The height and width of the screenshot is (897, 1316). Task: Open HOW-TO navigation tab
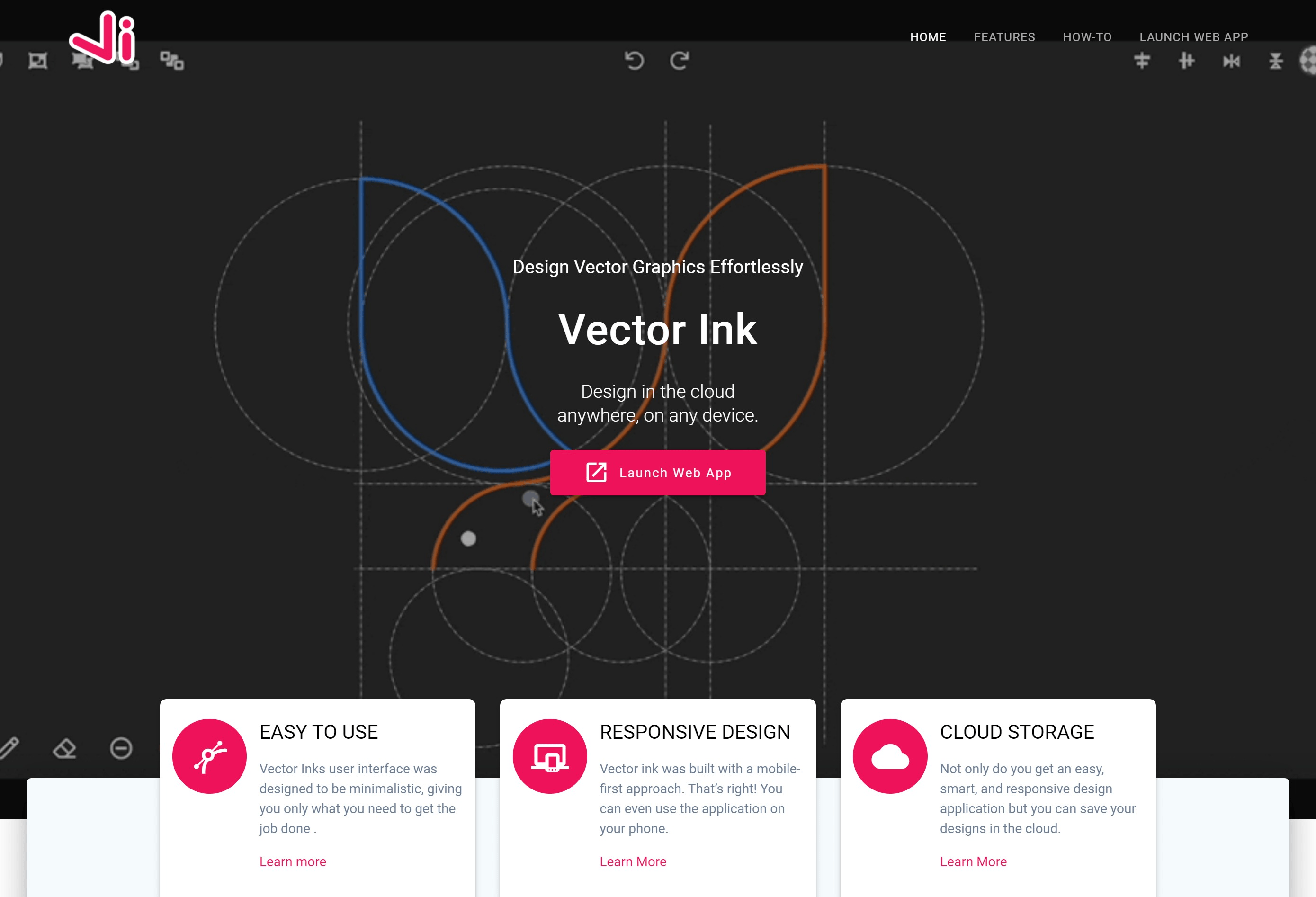(1087, 37)
